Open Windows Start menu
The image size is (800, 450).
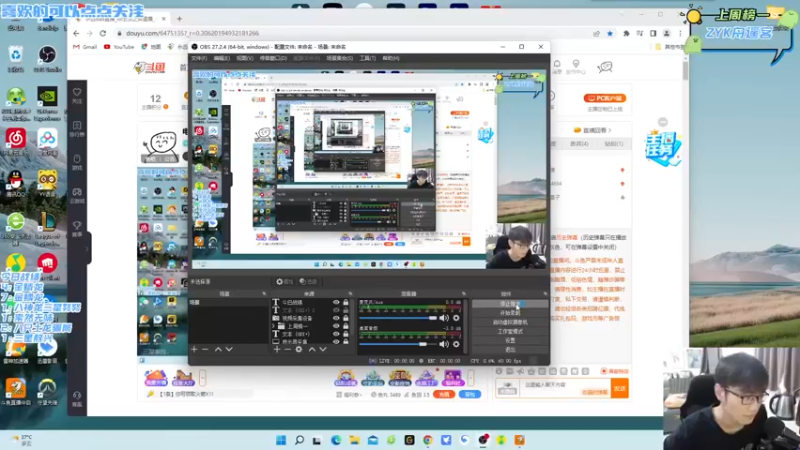(x=281, y=440)
